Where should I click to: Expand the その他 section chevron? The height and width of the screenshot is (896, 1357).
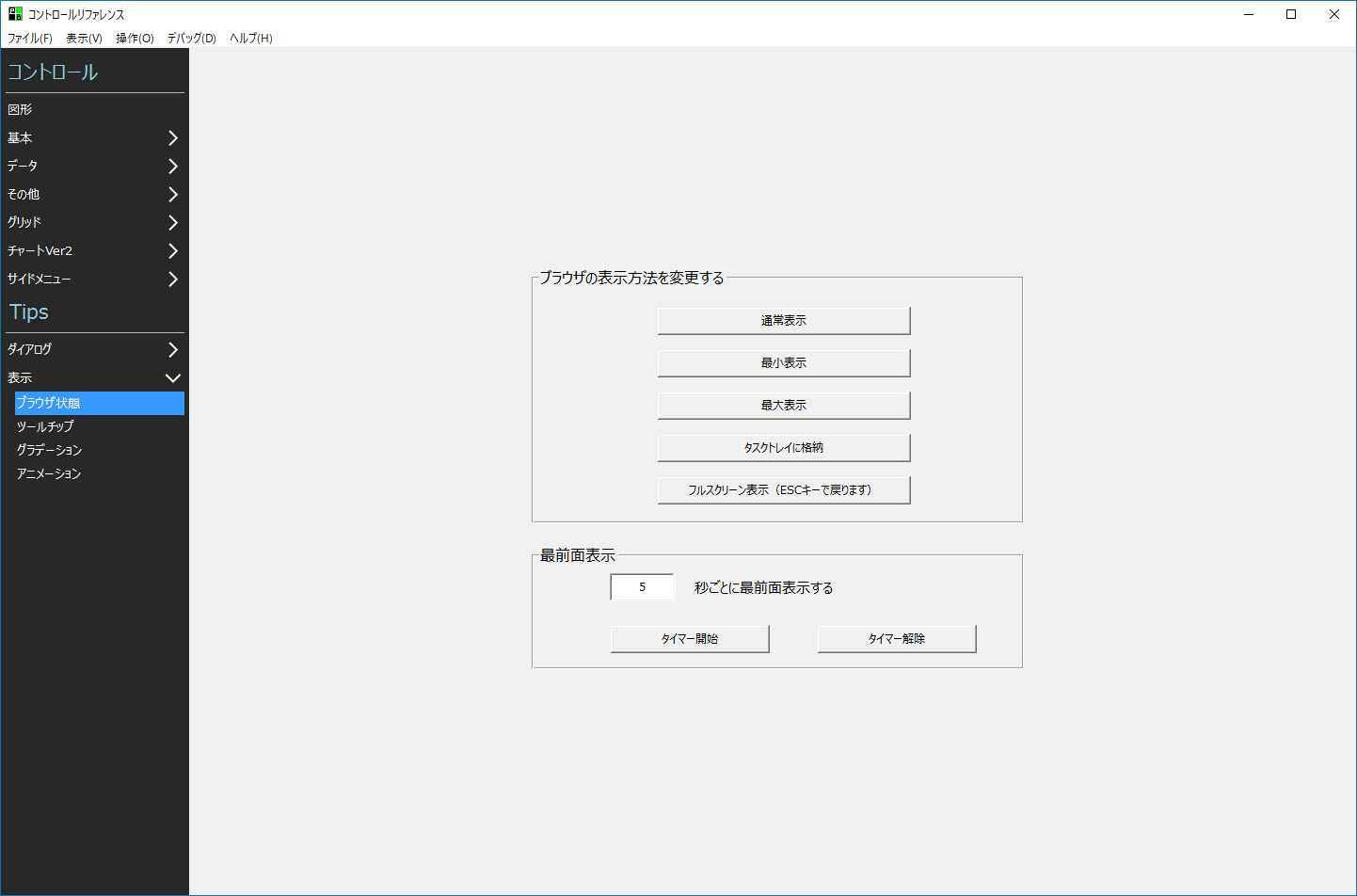(x=173, y=195)
